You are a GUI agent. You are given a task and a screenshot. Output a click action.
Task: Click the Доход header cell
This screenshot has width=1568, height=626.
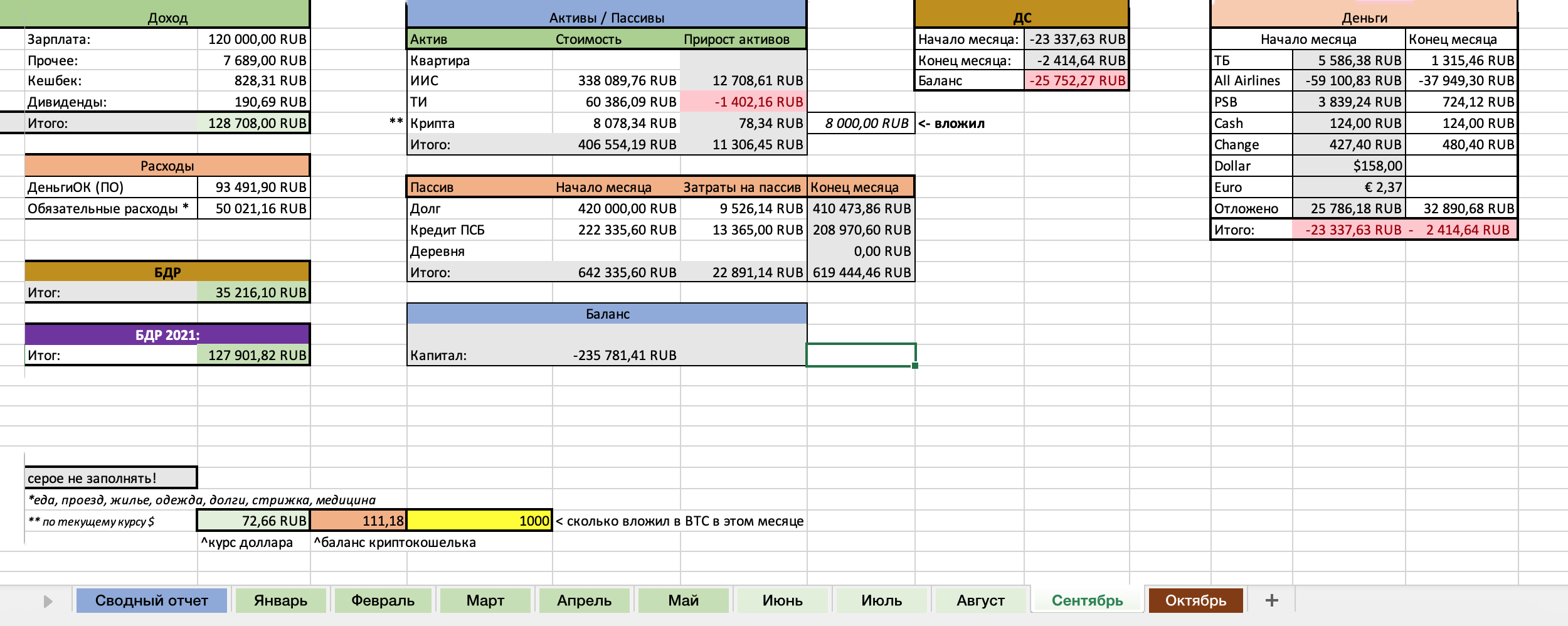(x=167, y=18)
